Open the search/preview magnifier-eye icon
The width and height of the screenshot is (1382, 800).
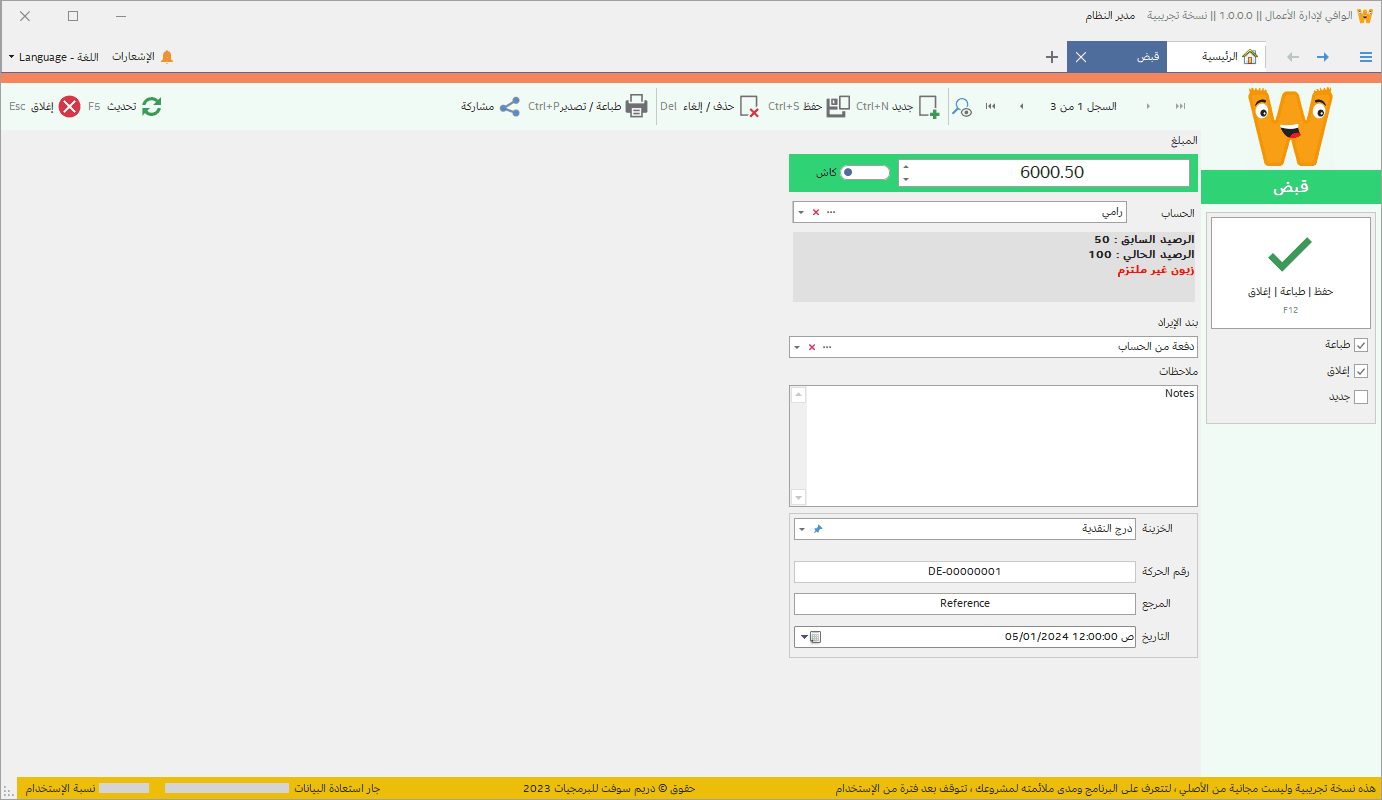click(962, 107)
